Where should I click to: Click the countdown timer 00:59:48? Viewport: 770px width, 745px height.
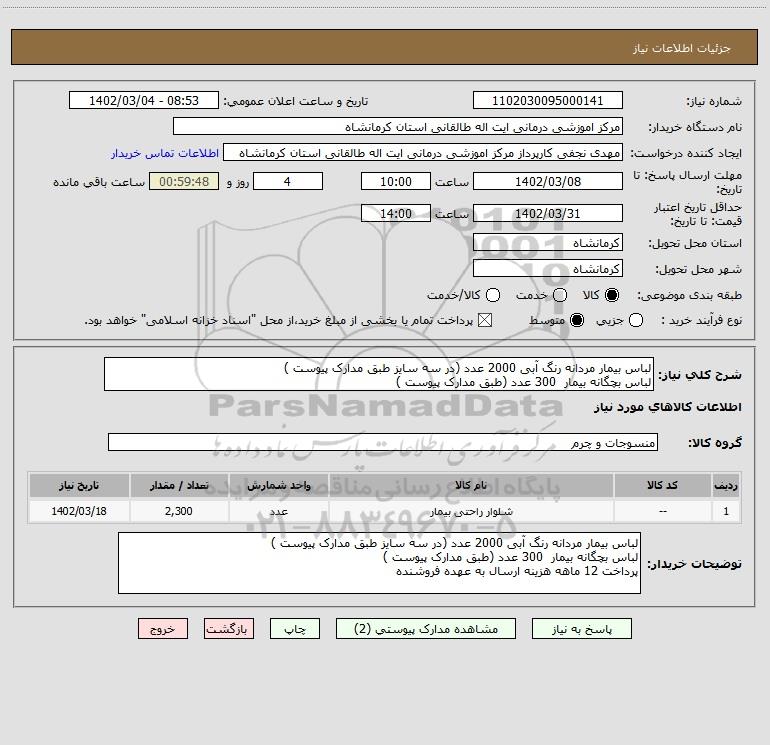tap(184, 181)
